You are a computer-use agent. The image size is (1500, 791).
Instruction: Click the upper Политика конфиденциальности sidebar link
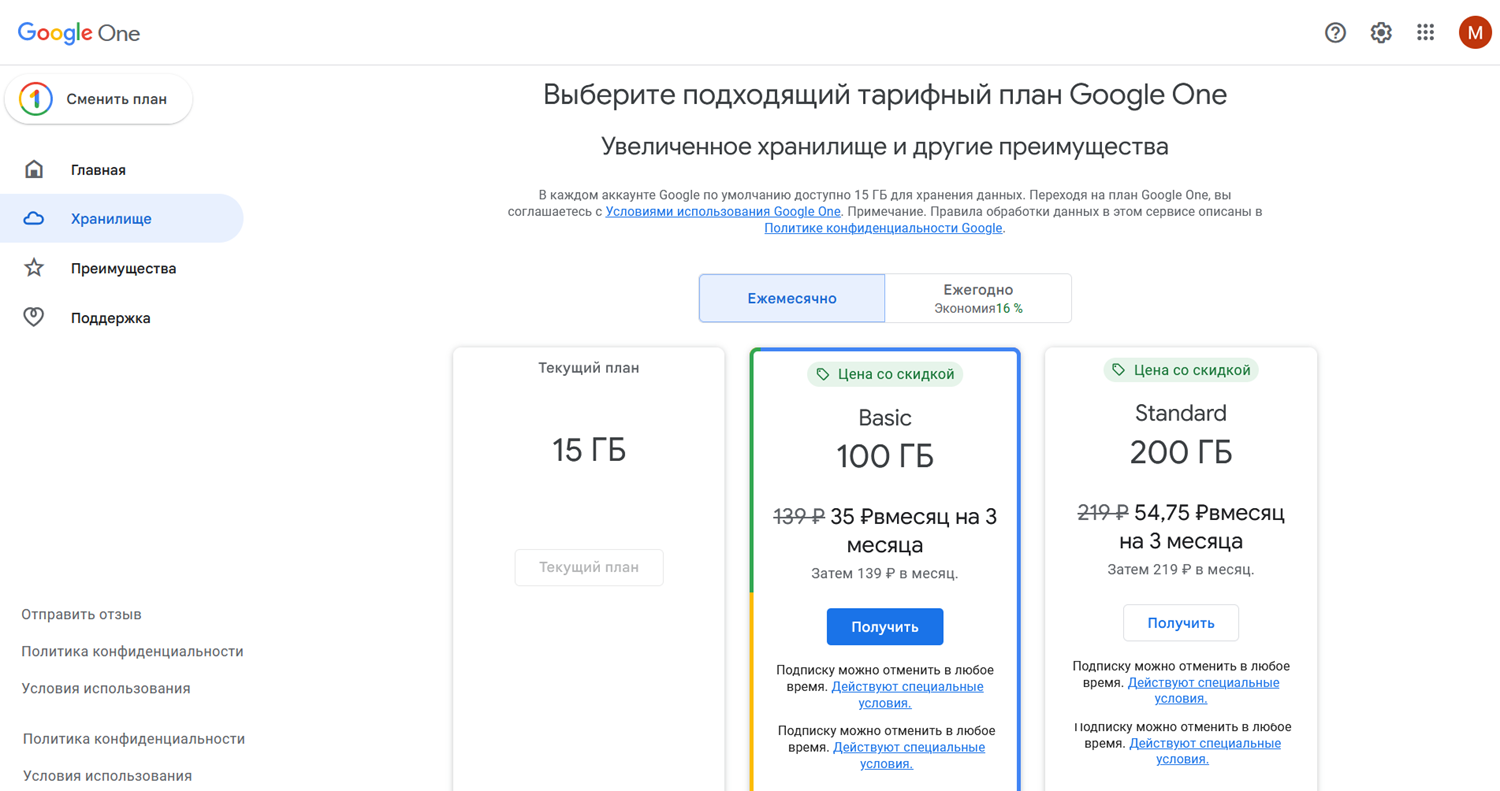click(132, 651)
